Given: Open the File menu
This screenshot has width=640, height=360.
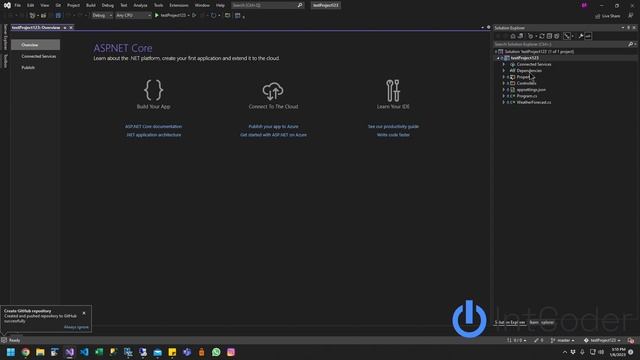Looking at the screenshot, I should click(x=18, y=5).
